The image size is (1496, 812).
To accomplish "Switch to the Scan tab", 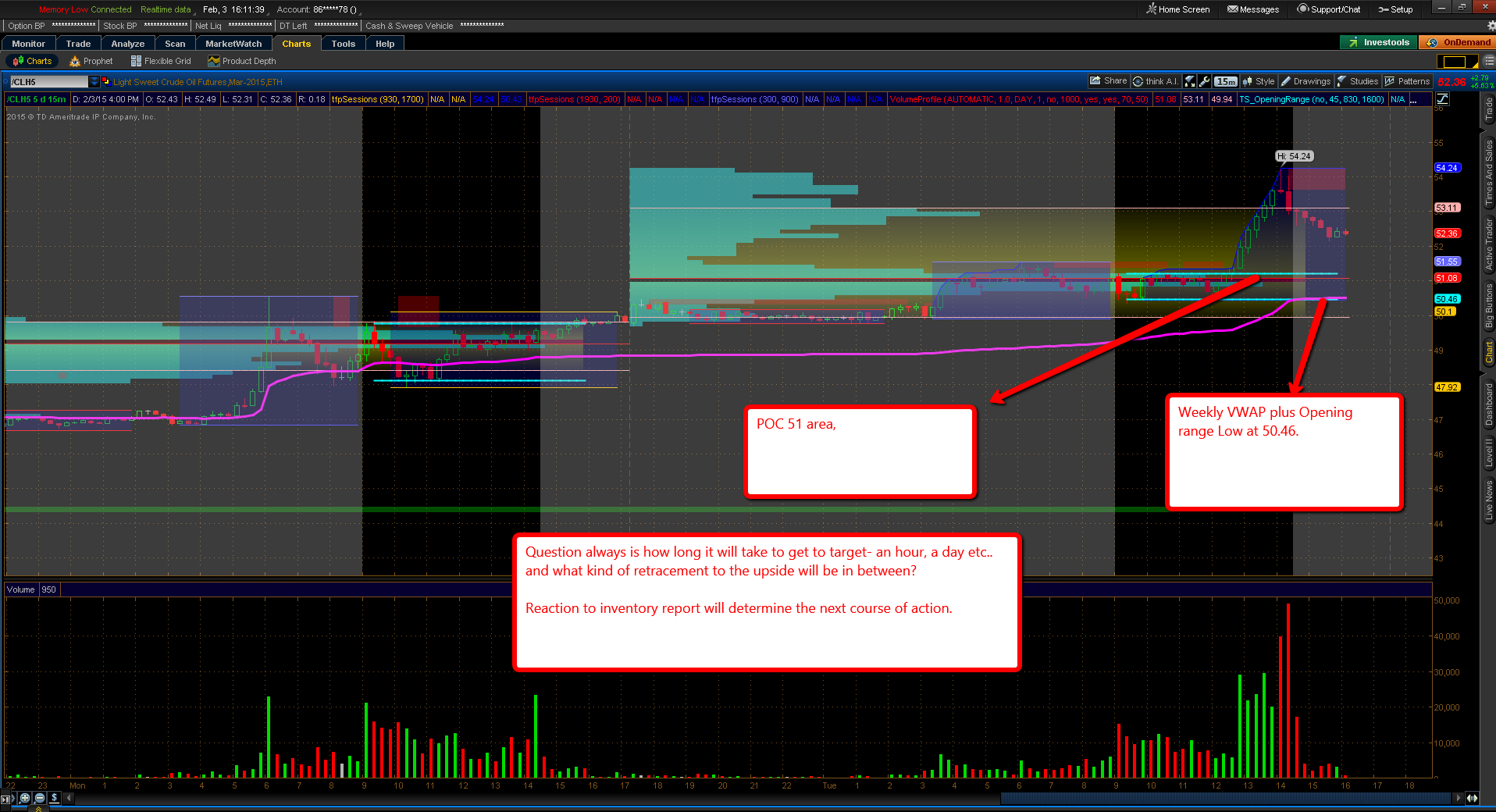I will tap(176, 44).
